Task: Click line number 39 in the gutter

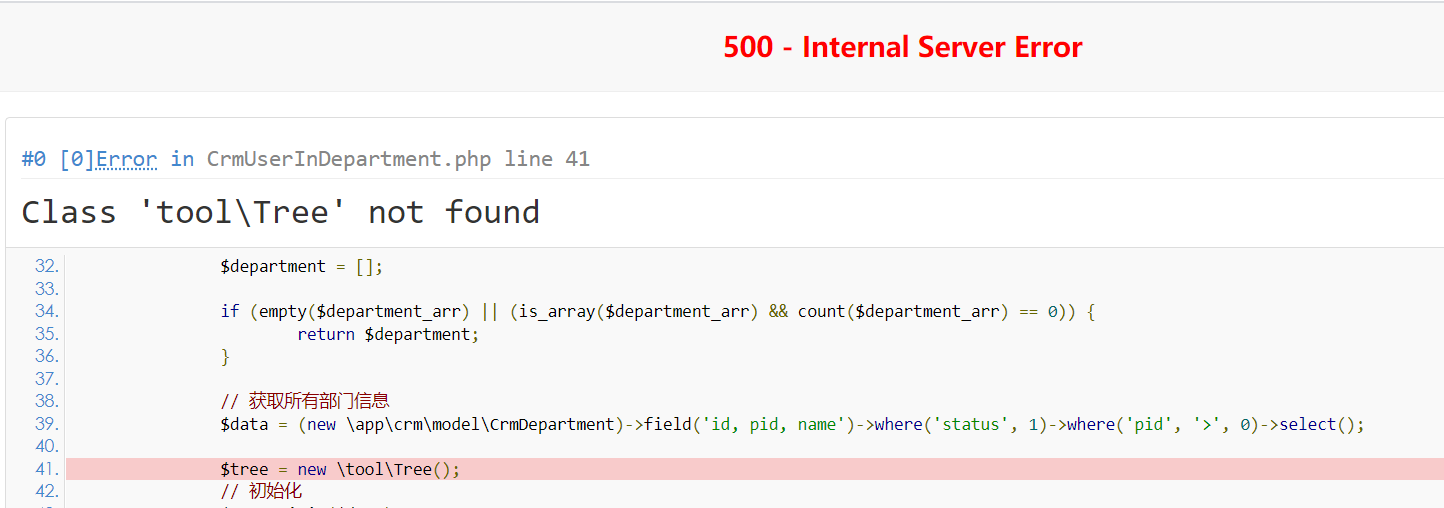Action: click(46, 424)
